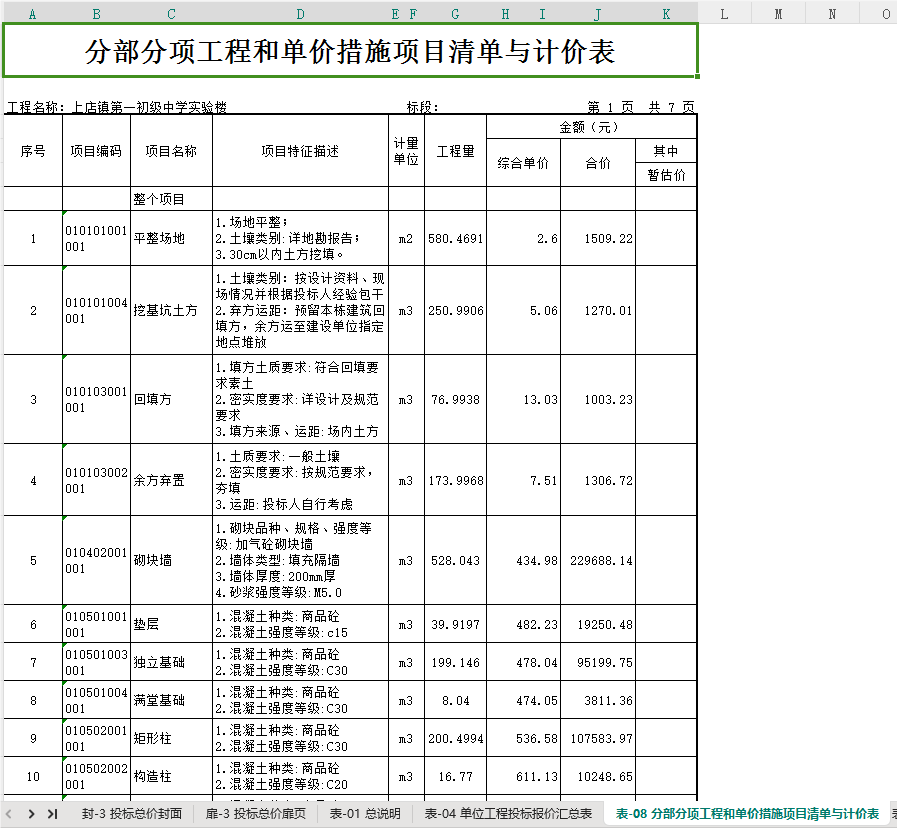Select column G header
The image size is (897, 828).
click(455, 14)
